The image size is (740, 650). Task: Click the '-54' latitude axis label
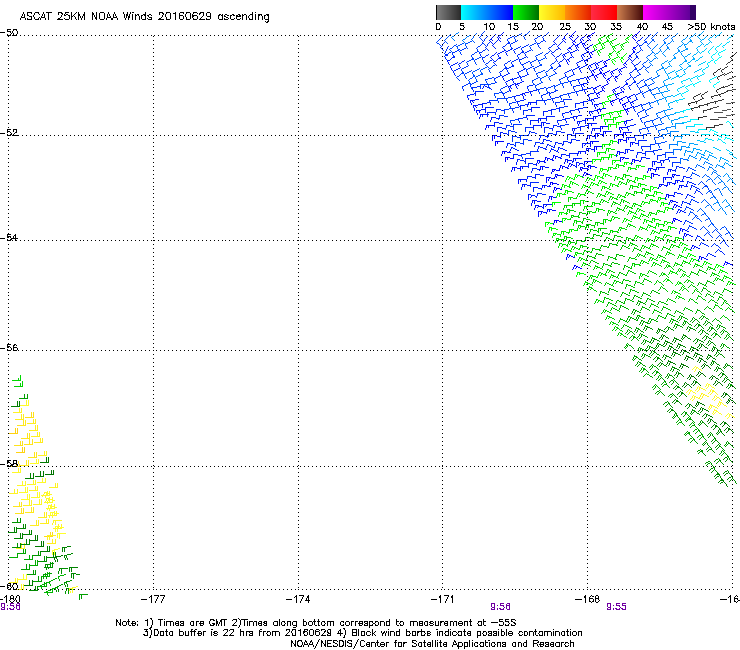pos(9,237)
